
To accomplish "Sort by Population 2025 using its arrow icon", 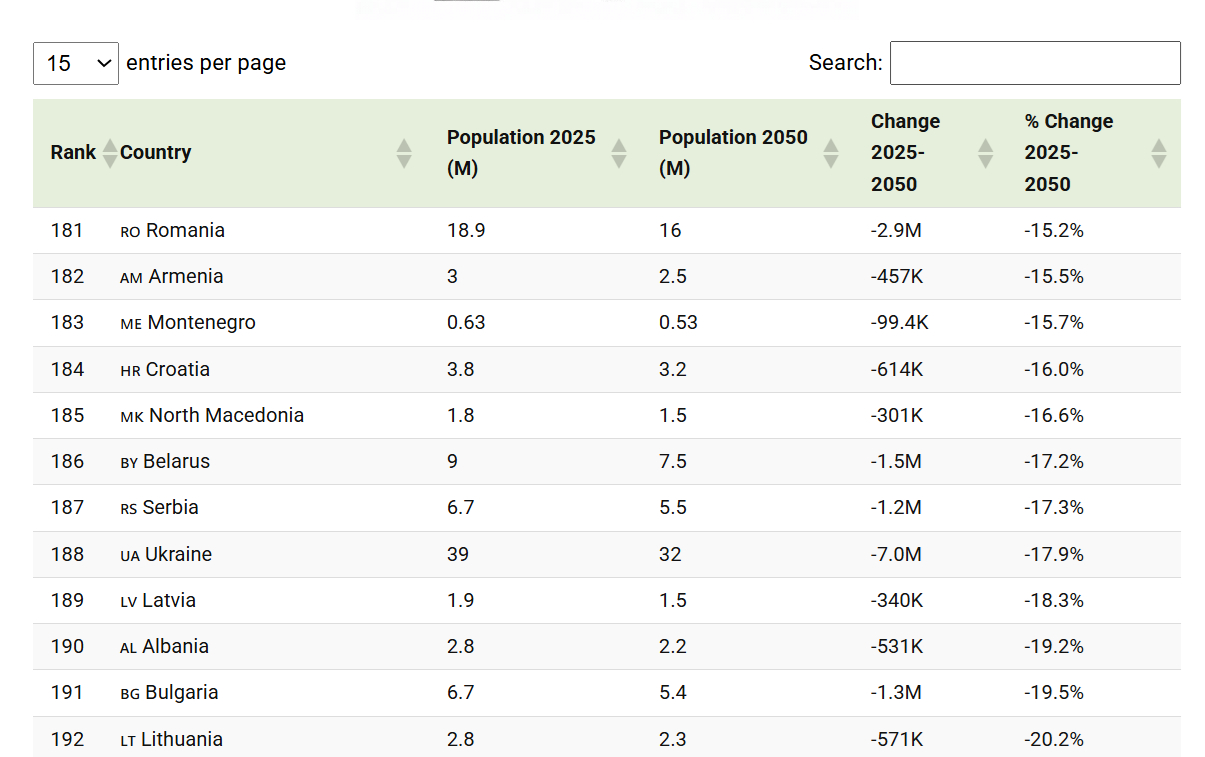I will [x=619, y=153].
